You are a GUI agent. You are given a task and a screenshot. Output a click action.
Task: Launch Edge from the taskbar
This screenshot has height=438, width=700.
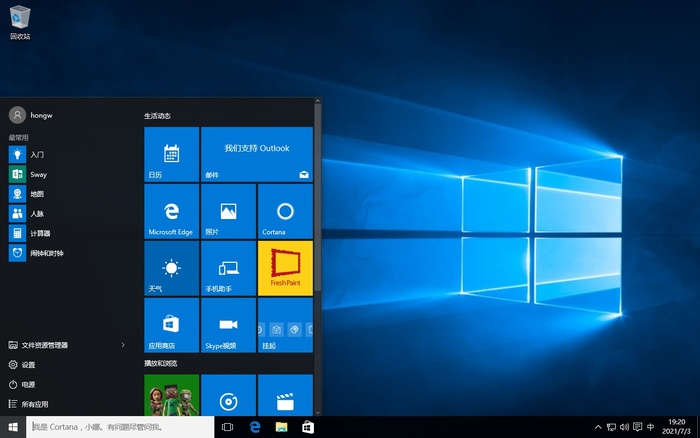pyautogui.click(x=254, y=427)
